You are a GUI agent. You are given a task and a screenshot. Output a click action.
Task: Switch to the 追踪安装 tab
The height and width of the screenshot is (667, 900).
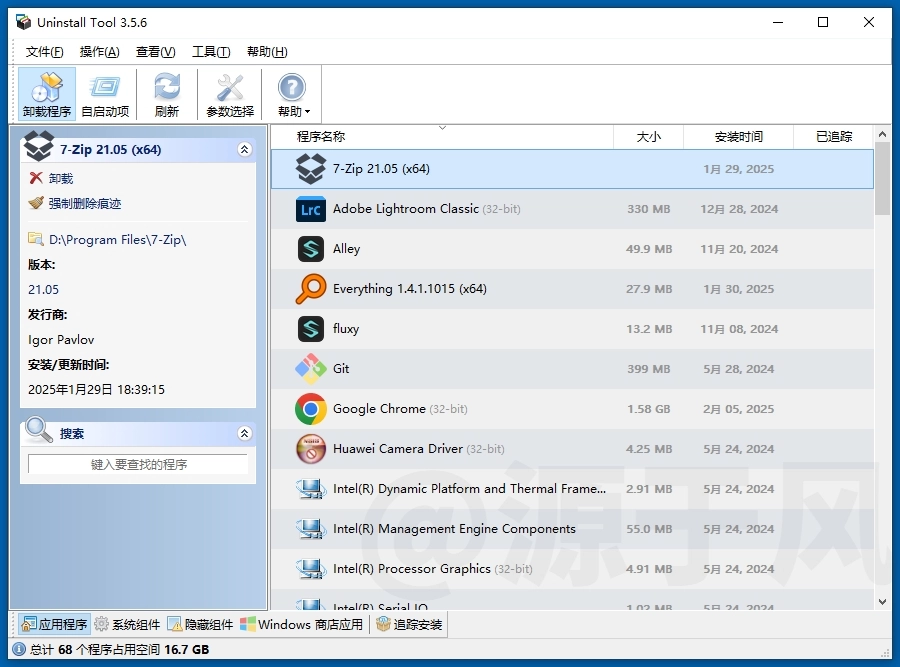(409, 624)
